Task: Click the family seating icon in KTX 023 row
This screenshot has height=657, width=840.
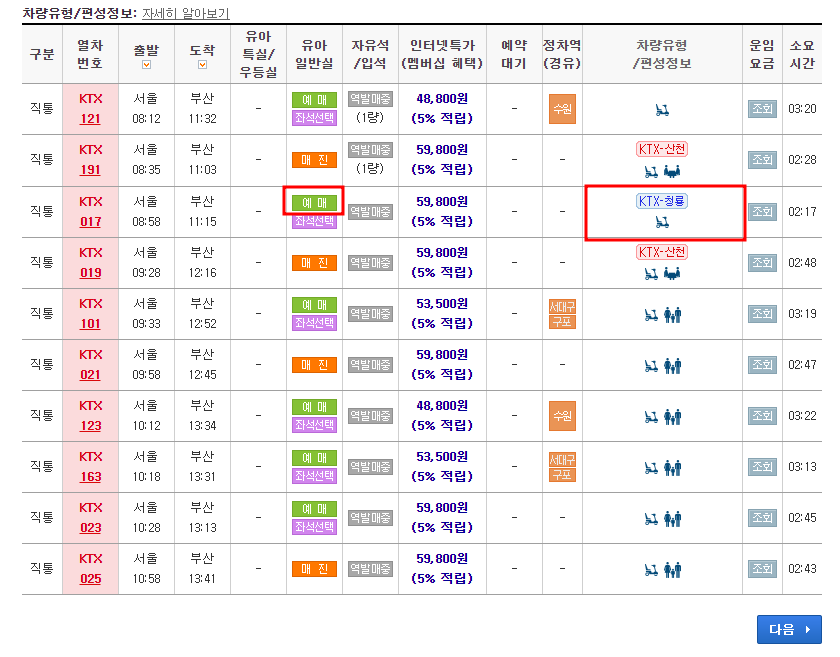Action: [674, 518]
